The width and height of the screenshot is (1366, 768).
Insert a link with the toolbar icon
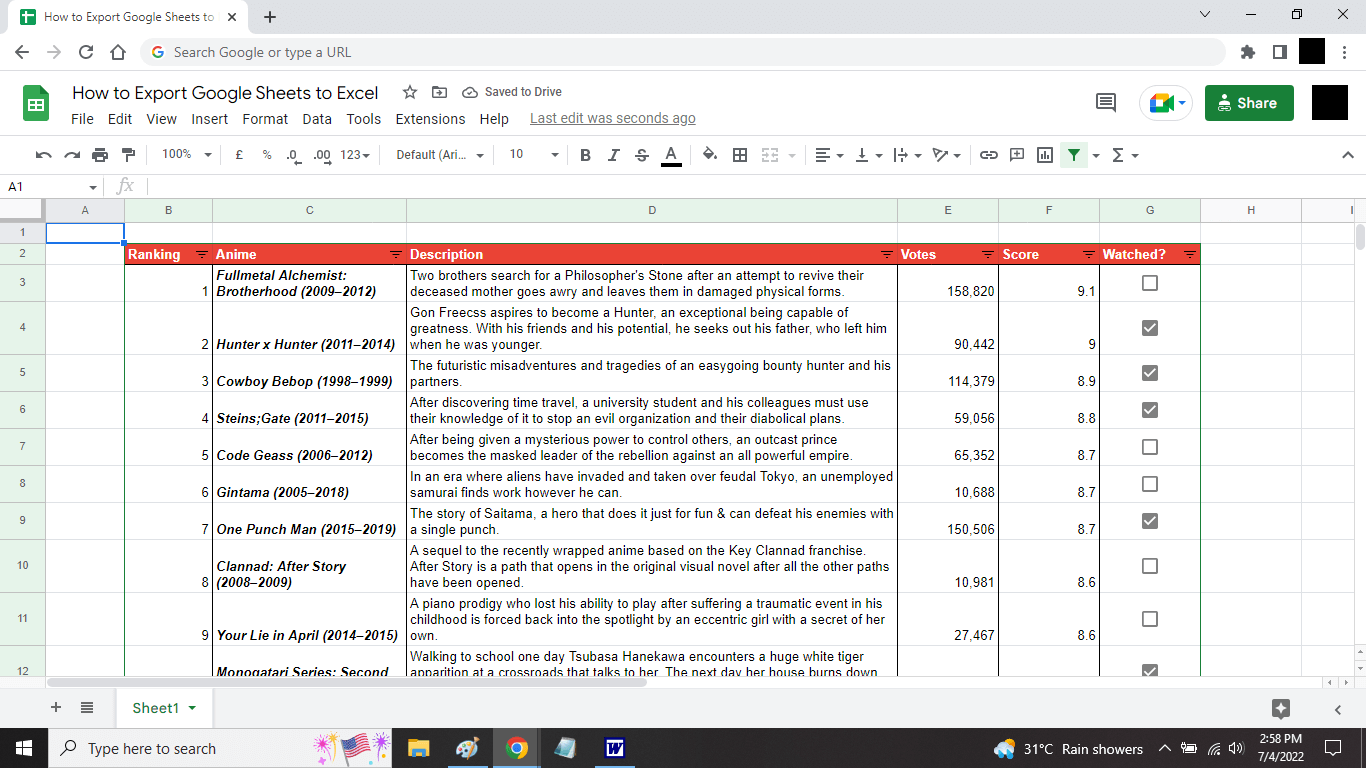989,155
